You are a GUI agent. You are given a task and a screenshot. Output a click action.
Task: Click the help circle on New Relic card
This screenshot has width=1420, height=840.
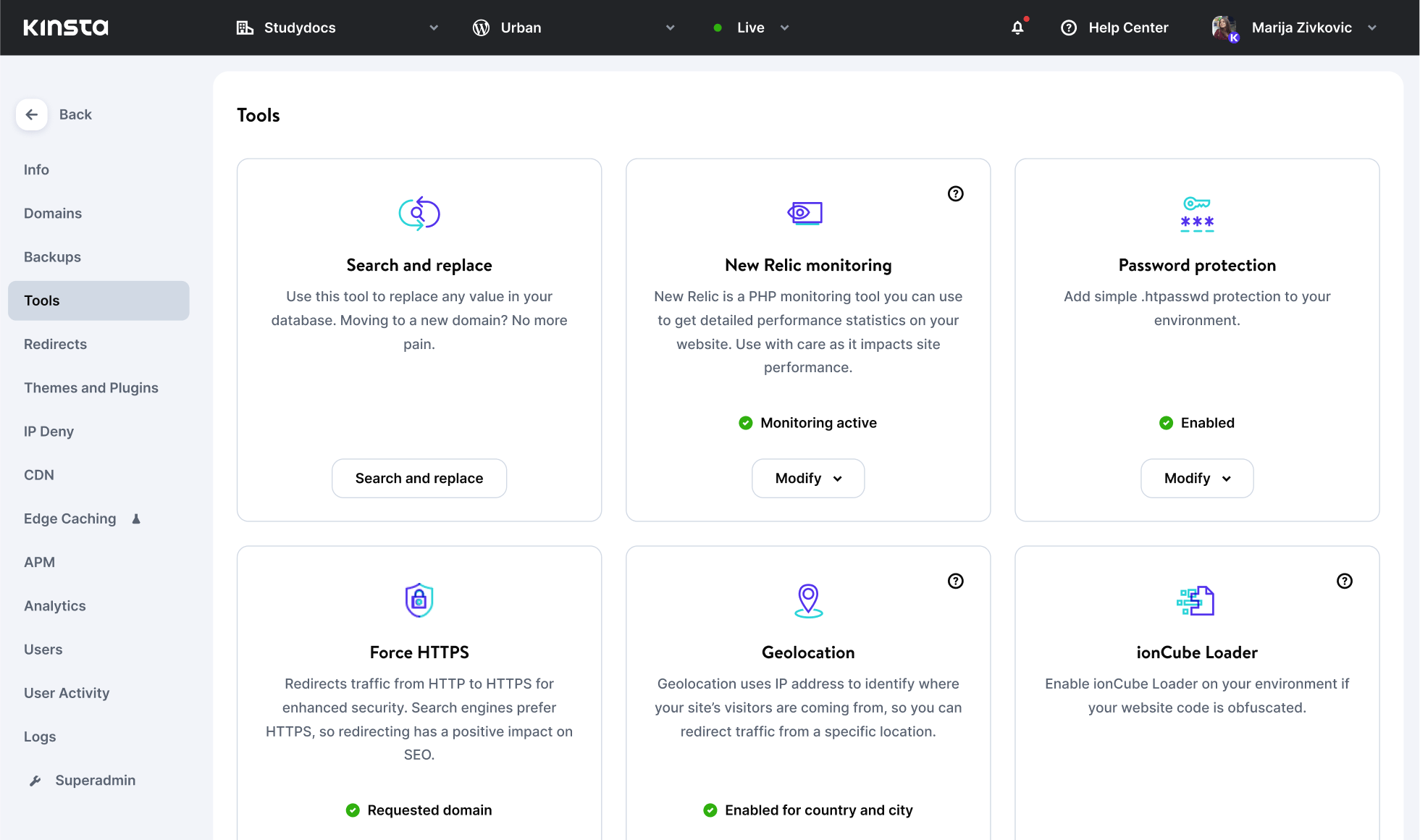955,193
